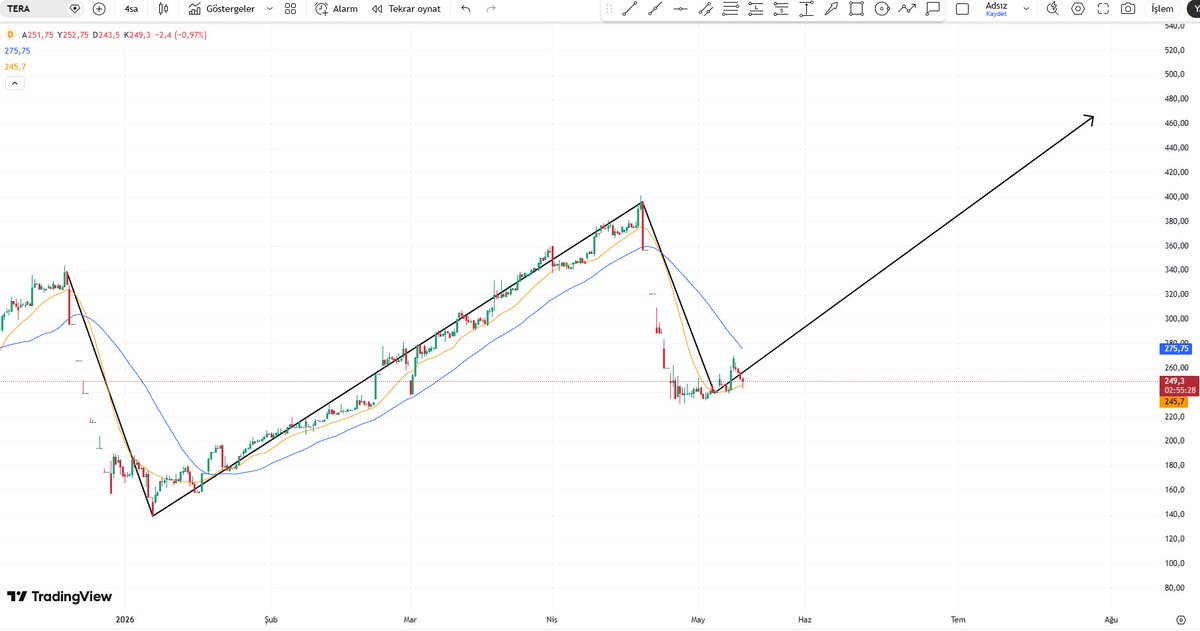Collapse the indicator legend with the chevron
This screenshot has height=631, width=1200.
coord(14,83)
